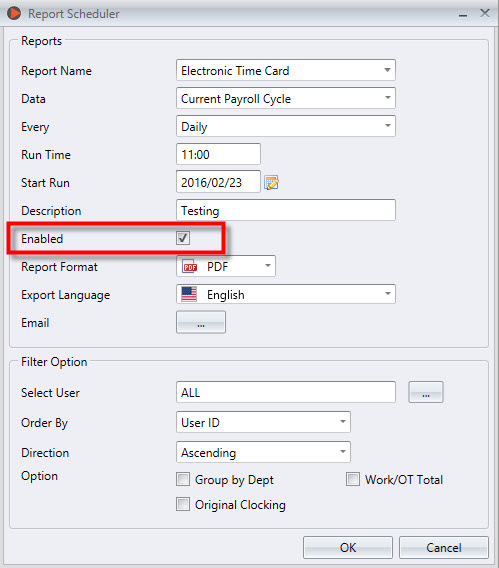Screen dimensions: 499x568
Task: Check the Original Clocking option
Action: tap(183, 504)
